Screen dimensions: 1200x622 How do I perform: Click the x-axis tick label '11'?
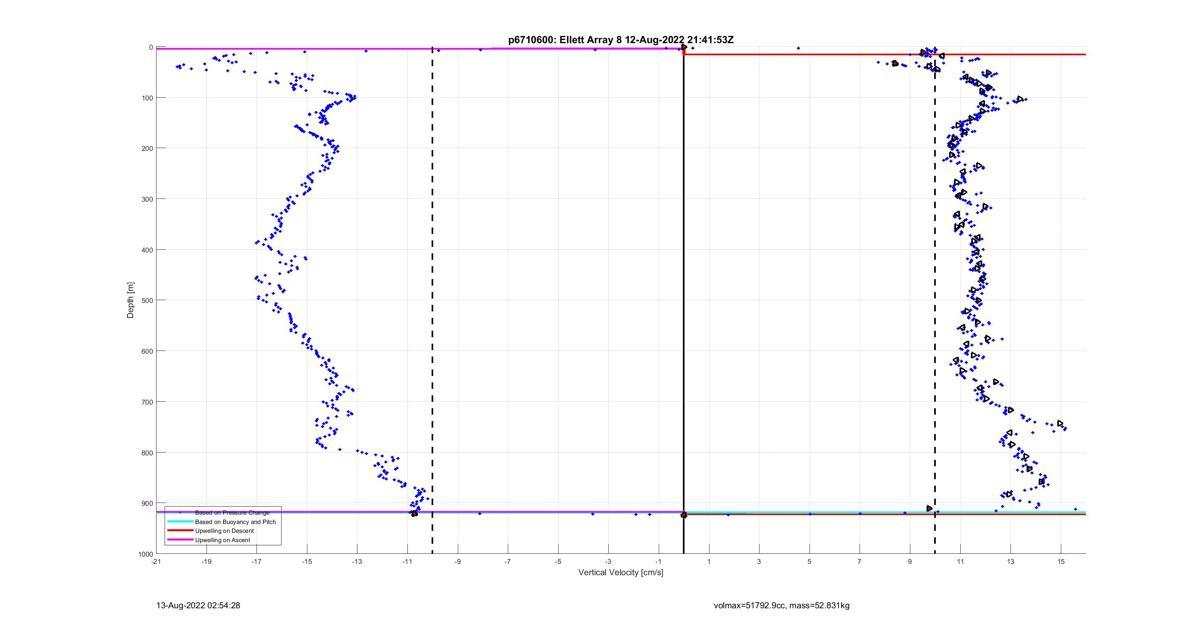960,561
